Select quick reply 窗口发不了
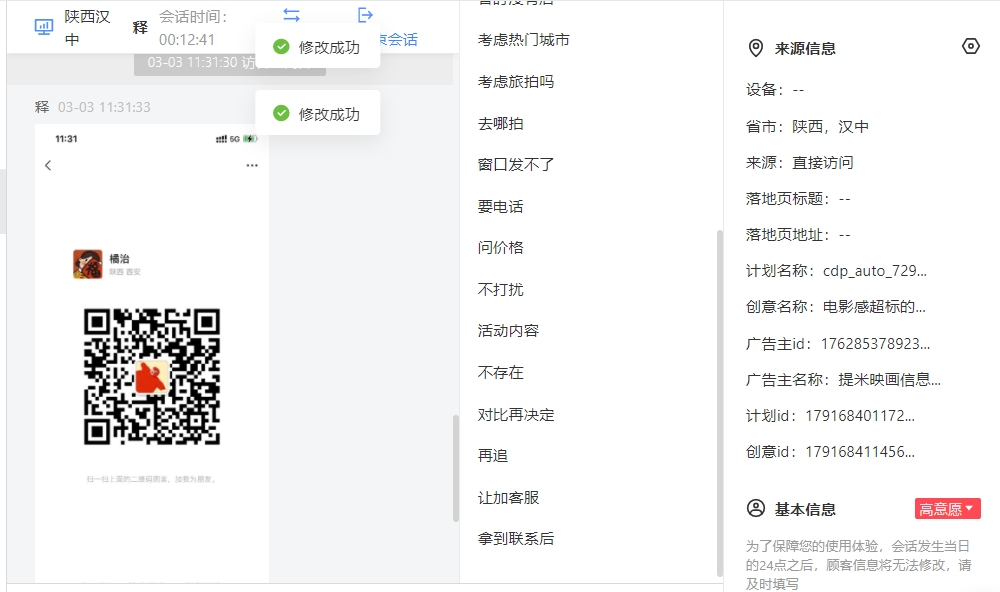Image resolution: width=1000 pixels, height=592 pixels. pos(516,165)
